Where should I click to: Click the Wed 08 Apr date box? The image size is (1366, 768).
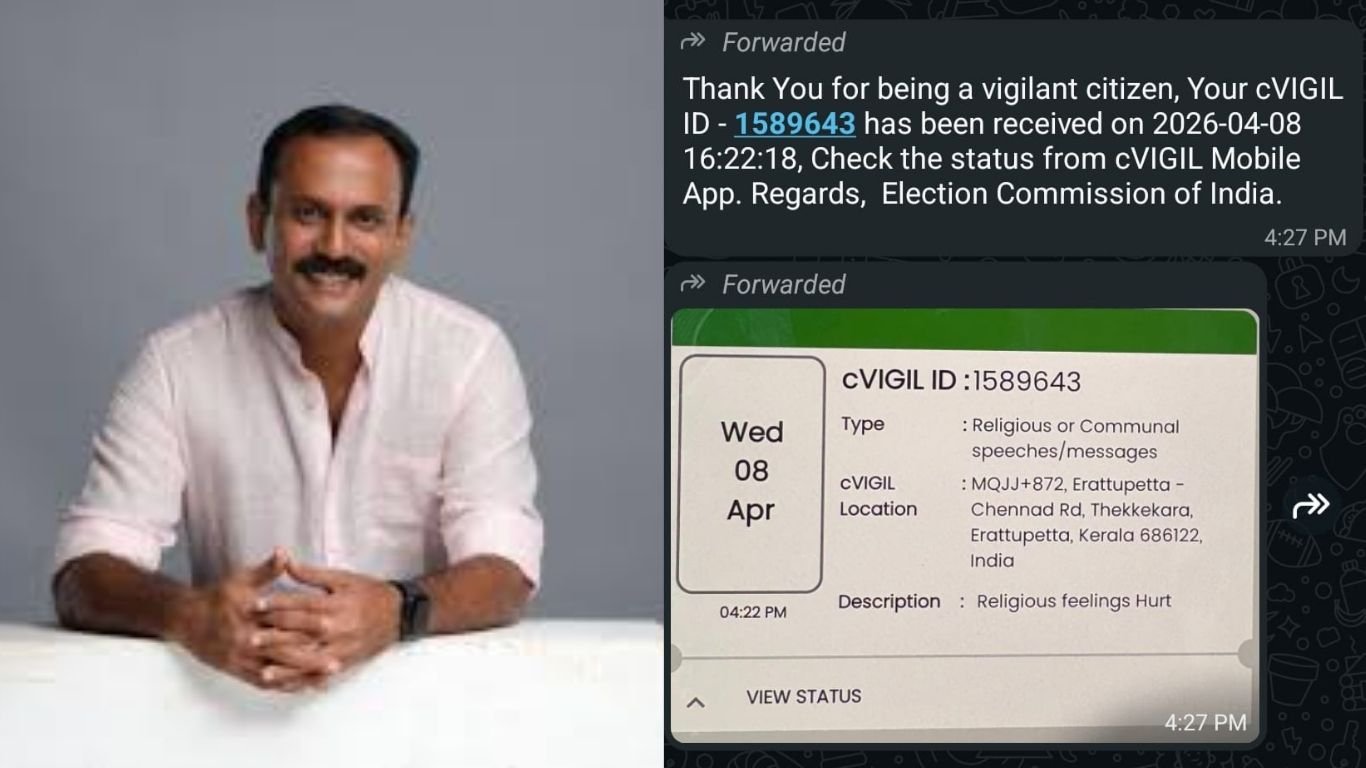(751, 473)
